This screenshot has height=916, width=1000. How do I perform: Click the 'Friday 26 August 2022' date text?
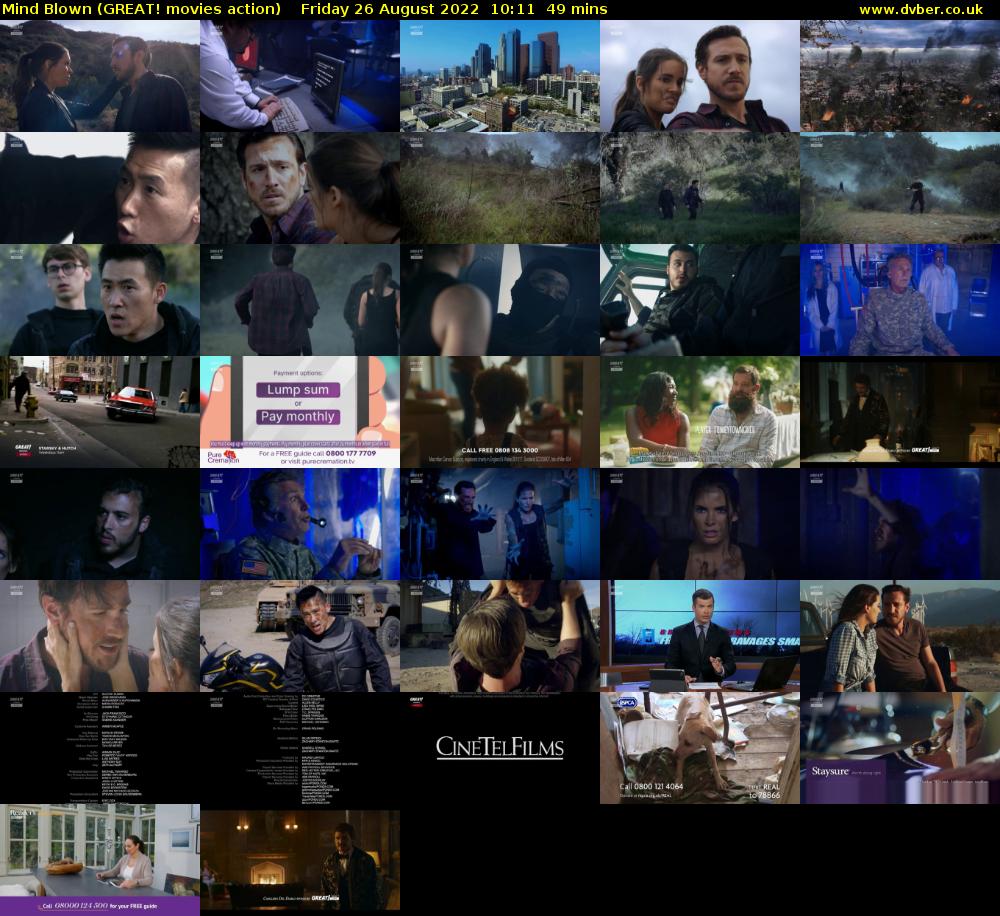pos(390,9)
